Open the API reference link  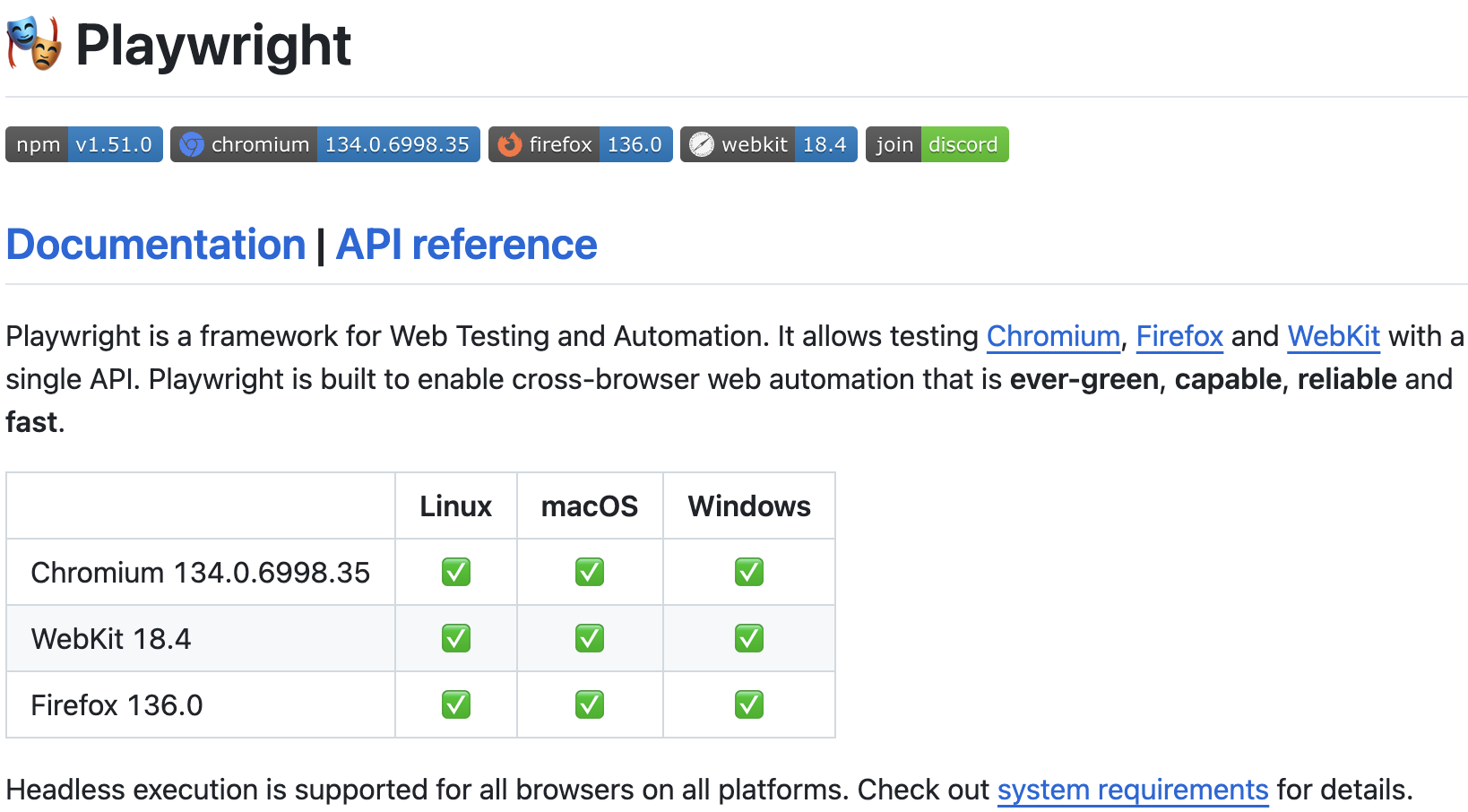click(466, 245)
